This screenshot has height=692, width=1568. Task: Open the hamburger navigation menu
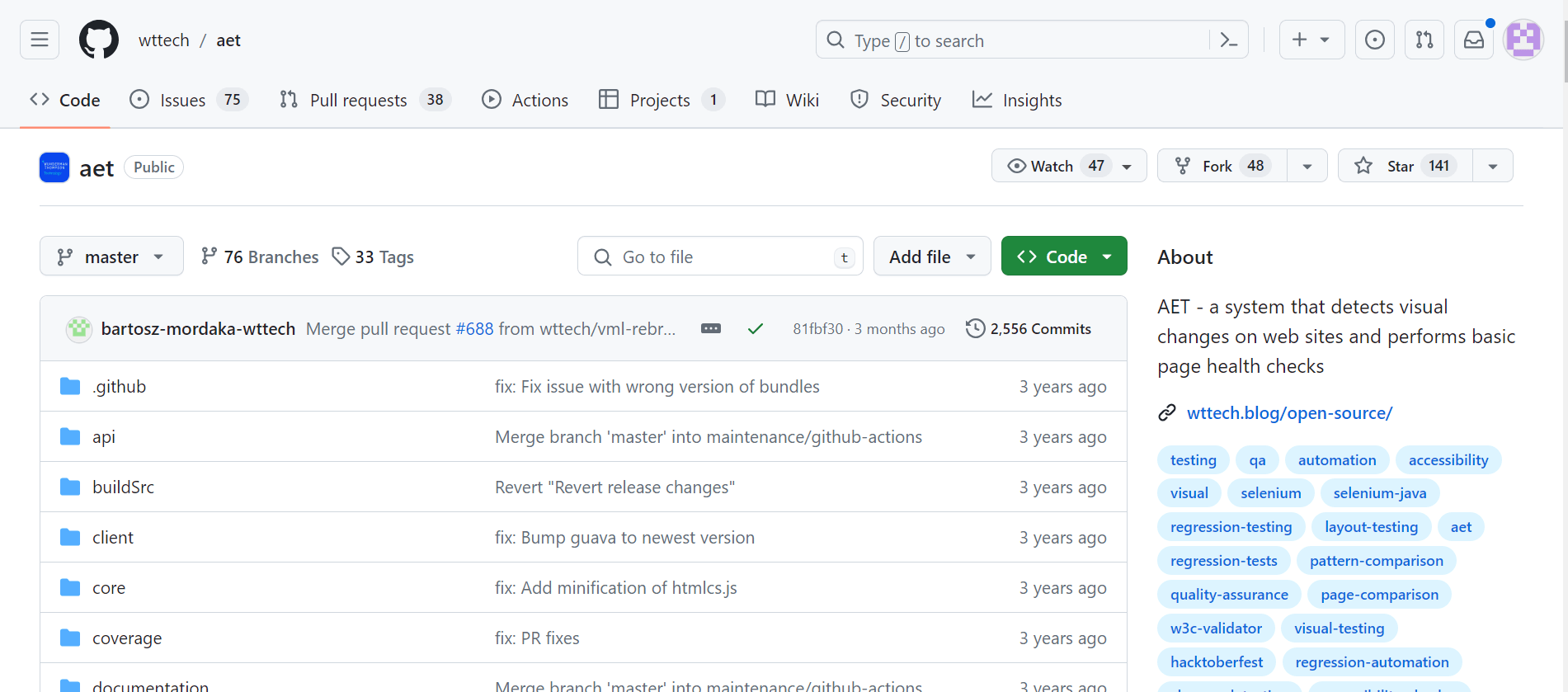coord(40,40)
